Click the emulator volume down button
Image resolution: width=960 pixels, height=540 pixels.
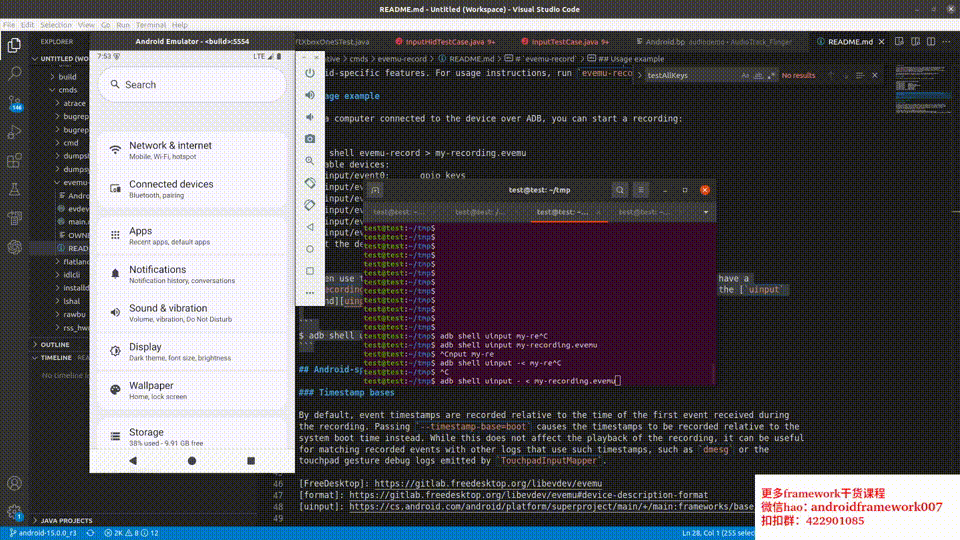click(x=310, y=117)
